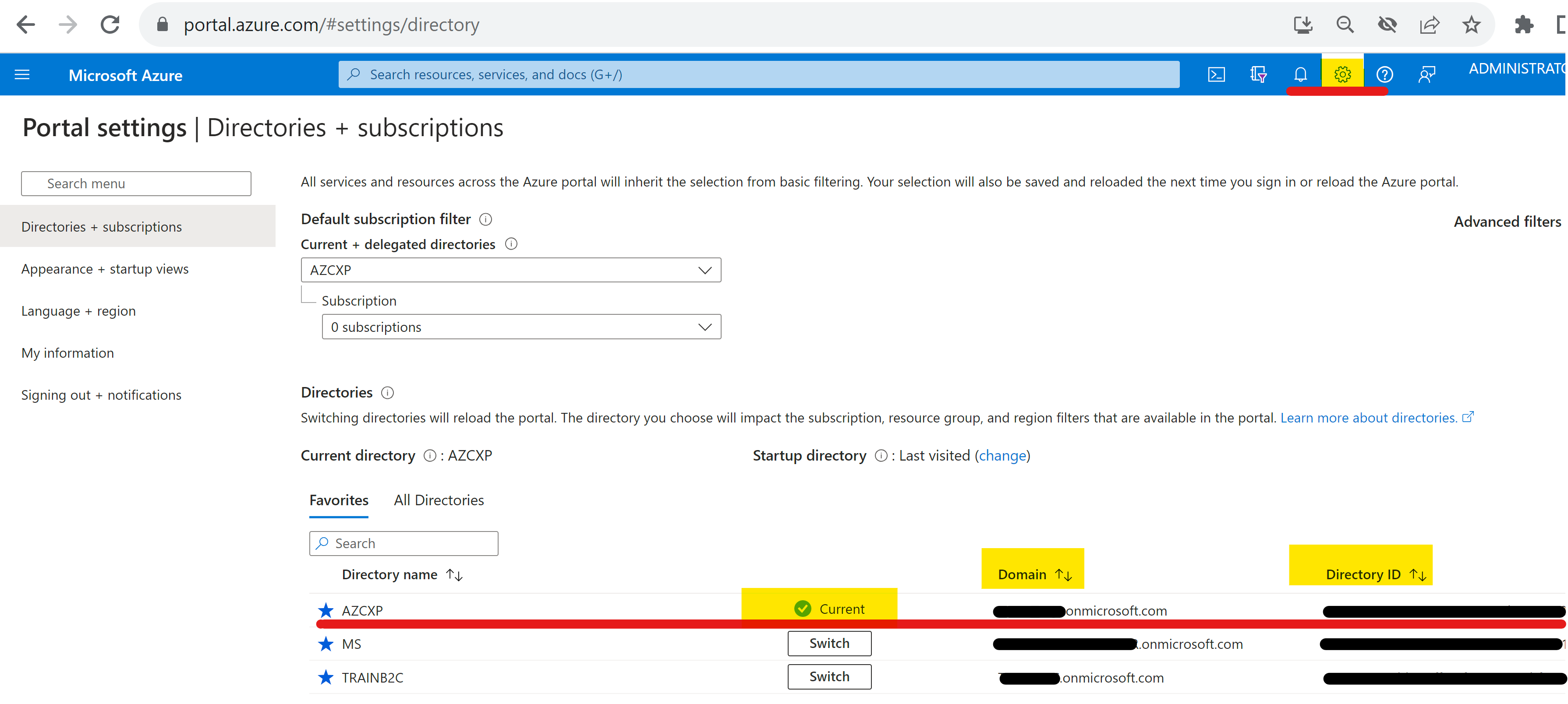Screen dimensions: 1568x704
Task: Reload the page in the browser
Action: pos(110,25)
